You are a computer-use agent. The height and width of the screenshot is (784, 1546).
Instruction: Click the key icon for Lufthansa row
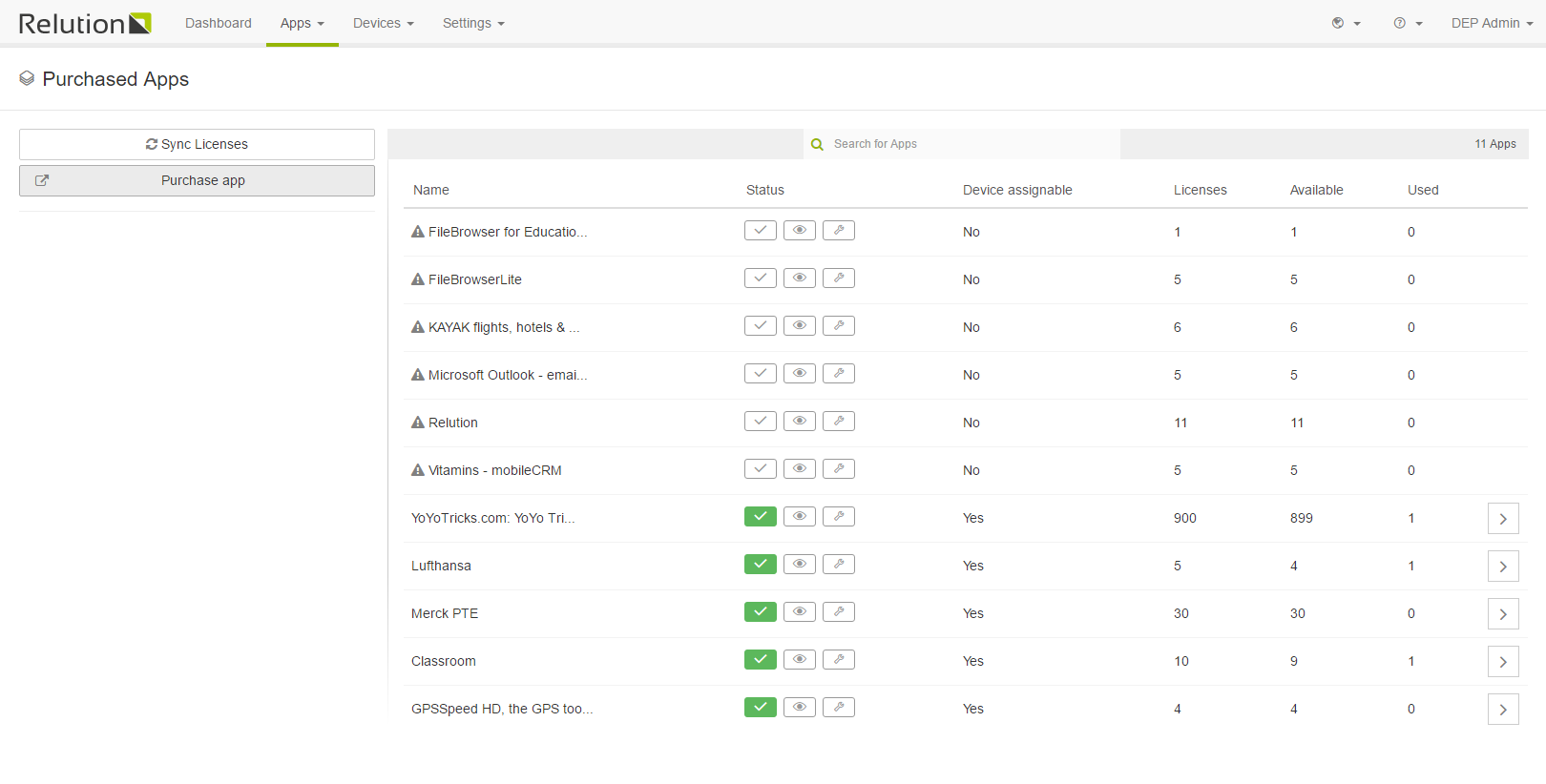coord(839,564)
